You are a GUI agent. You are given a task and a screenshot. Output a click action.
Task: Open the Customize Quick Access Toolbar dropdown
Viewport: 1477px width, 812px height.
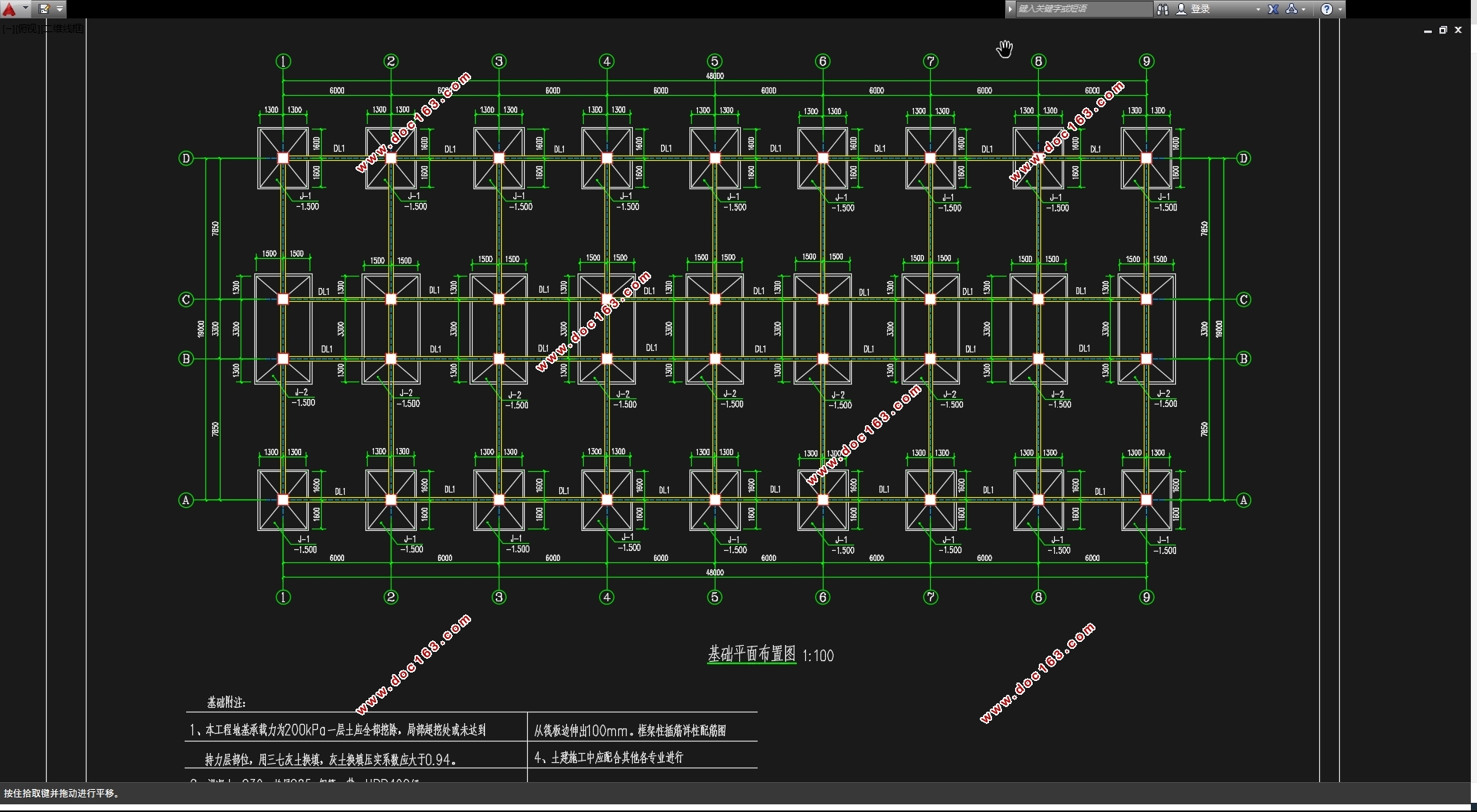pyautogui.click(x=60, y=9)
